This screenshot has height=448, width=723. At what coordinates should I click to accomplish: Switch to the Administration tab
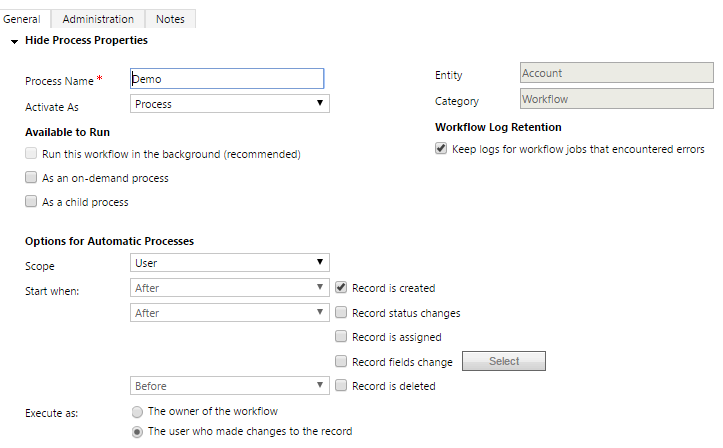click(98, 19)
